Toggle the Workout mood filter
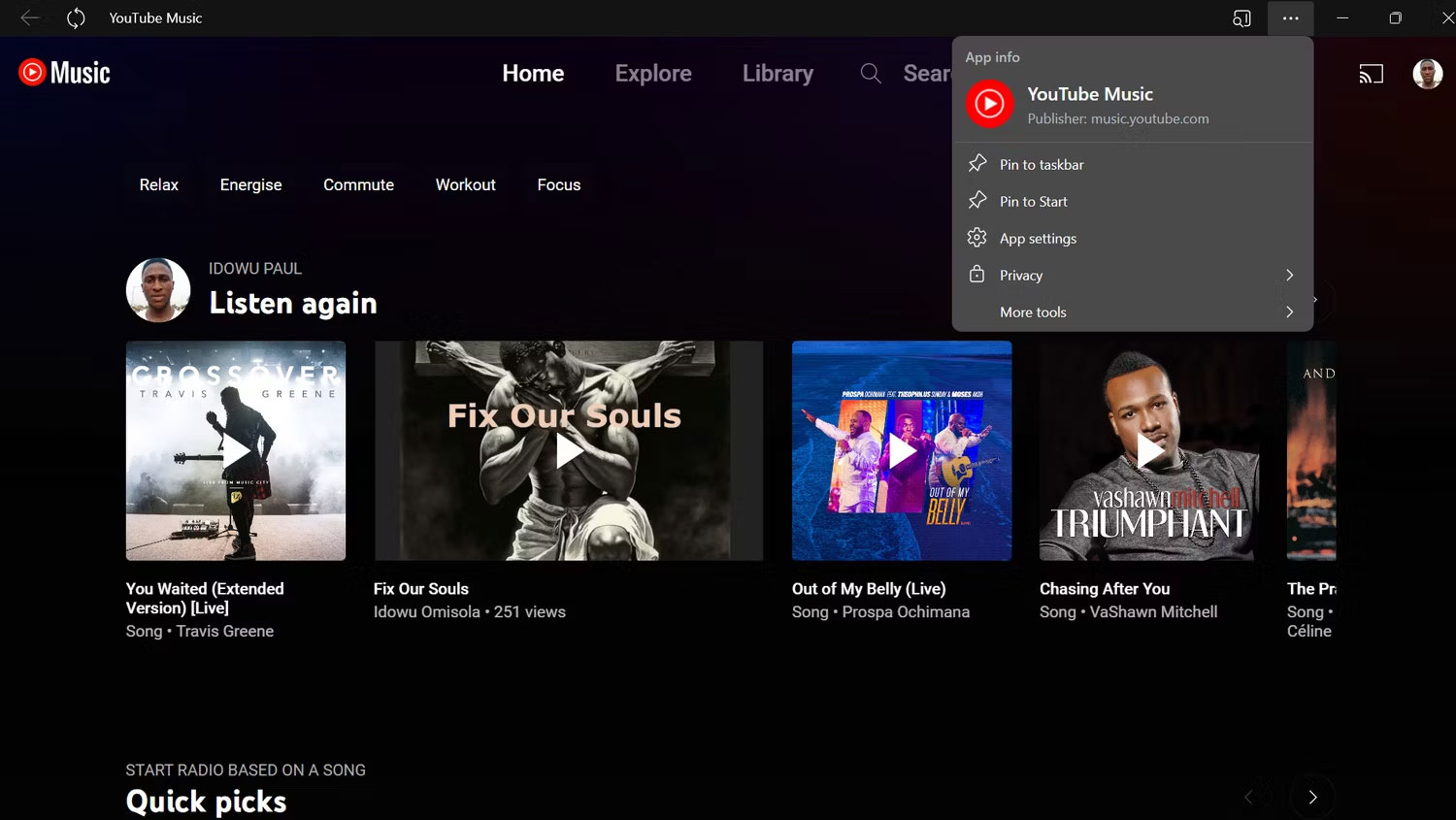Screen dimensions: 1456x820 [465, 184]
